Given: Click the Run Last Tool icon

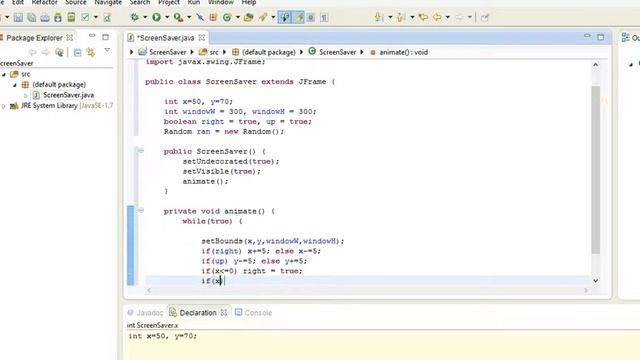Looking at the screenshot, I should (178, 17).
